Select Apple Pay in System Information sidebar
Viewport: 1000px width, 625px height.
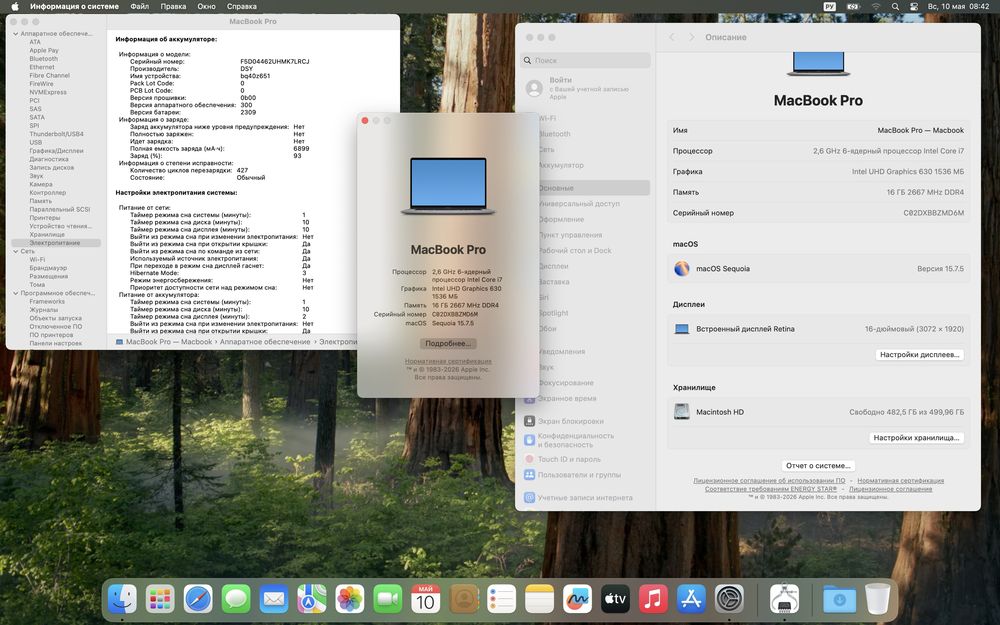point(43,50)
